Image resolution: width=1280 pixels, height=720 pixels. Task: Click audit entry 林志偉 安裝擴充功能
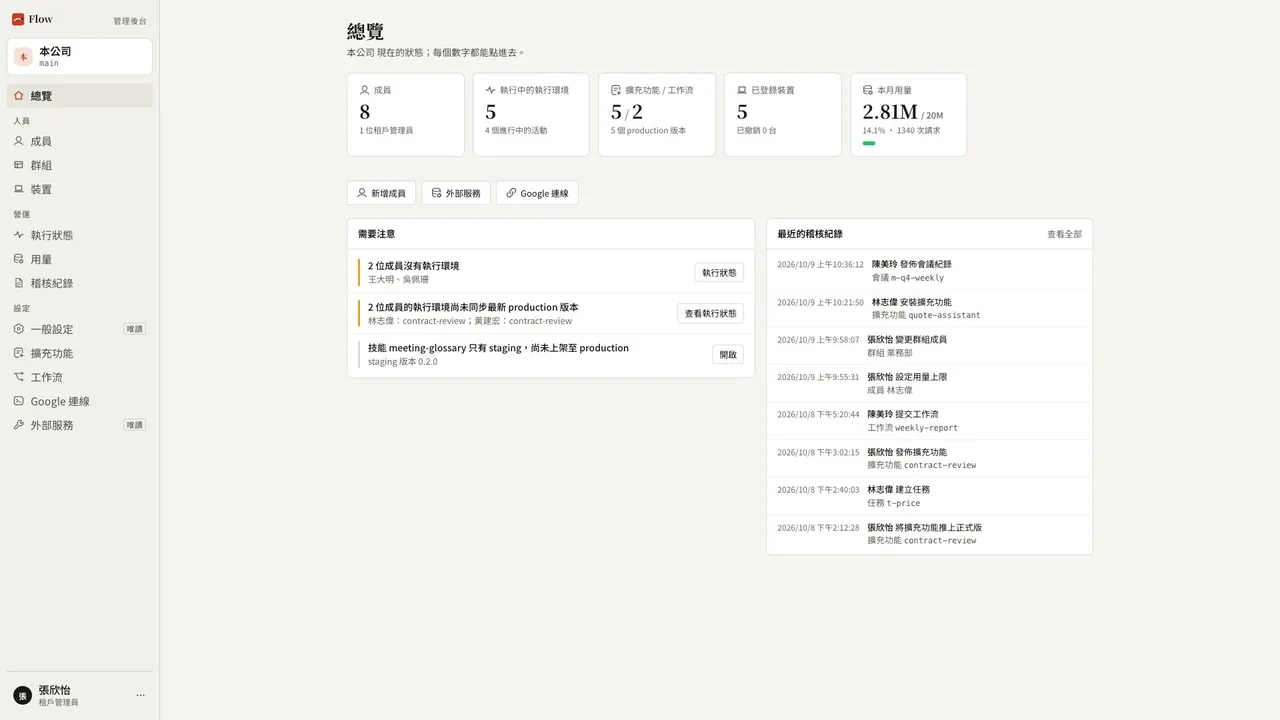coord(929,308)
